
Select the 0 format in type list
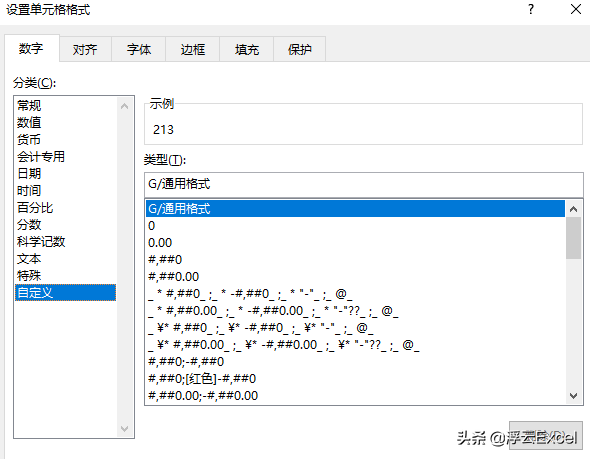355,226
